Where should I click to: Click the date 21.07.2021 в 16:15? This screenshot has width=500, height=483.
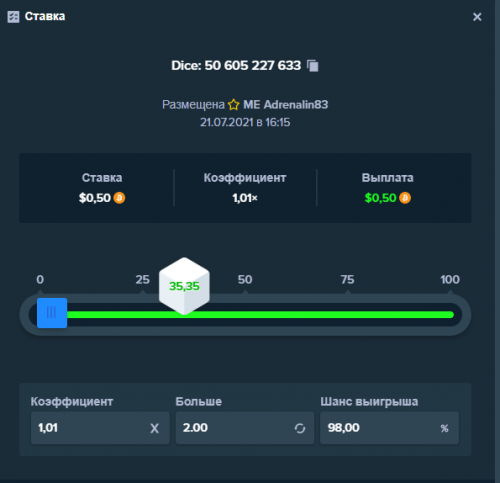pos(245,122)
